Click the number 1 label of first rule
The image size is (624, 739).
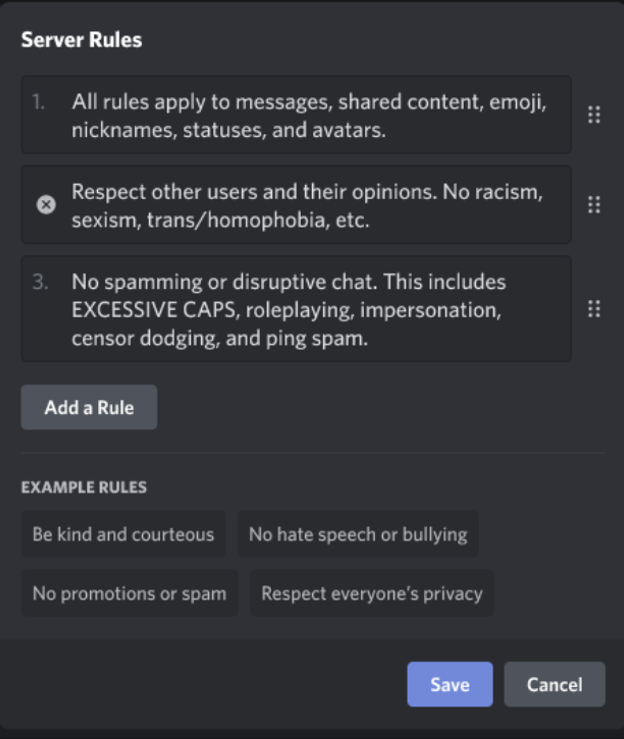(39, 102)
